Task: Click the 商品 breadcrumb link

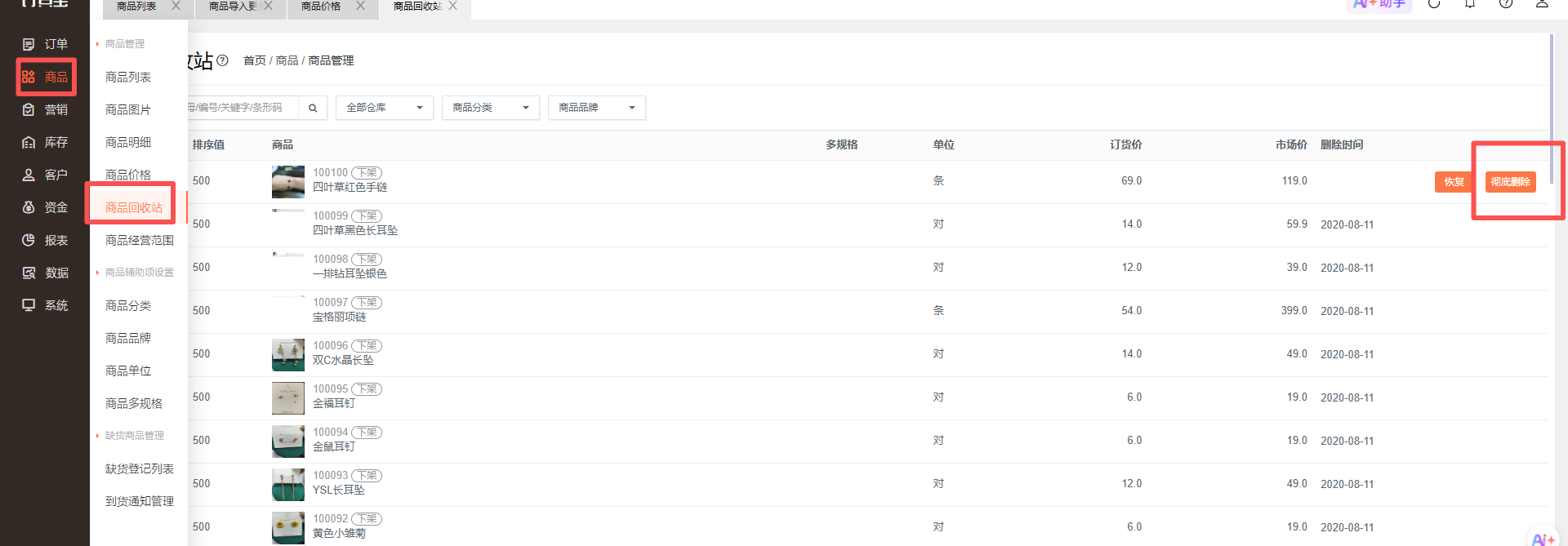Action: (x=287, y=60)
